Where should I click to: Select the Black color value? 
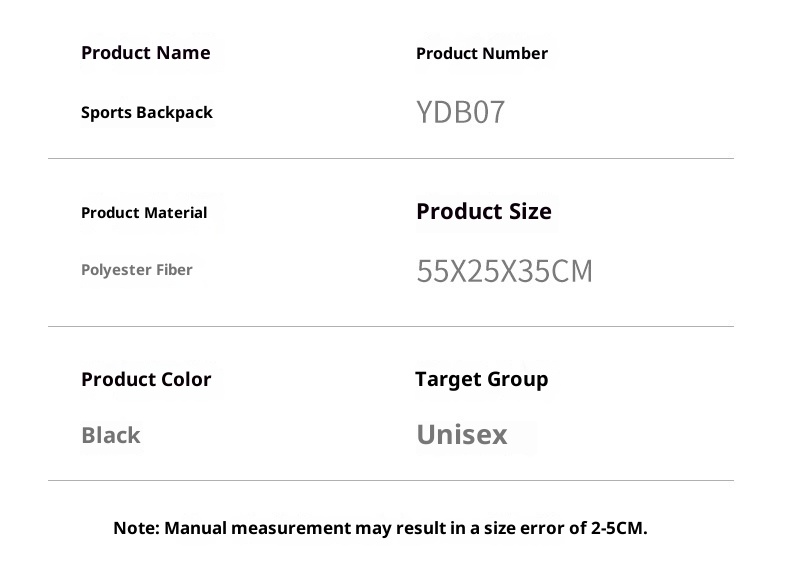click(110, 435)
